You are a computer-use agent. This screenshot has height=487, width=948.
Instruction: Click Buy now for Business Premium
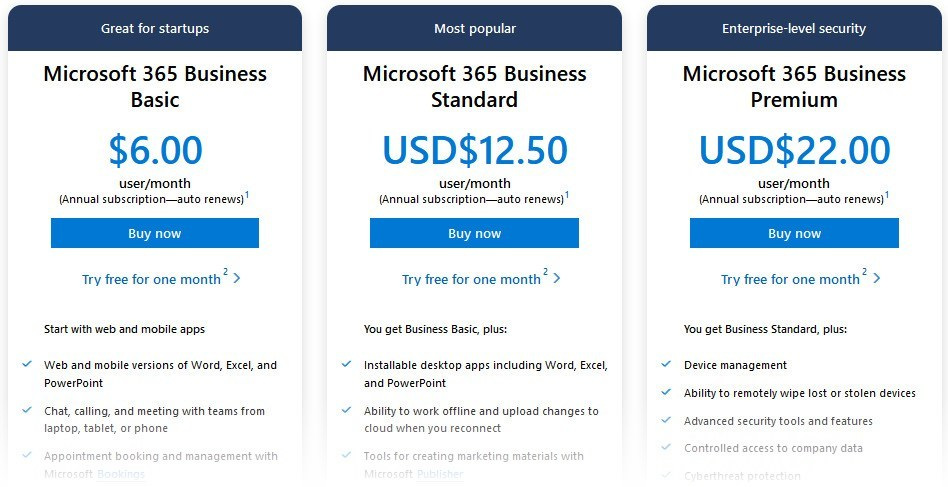pos(794,233)
